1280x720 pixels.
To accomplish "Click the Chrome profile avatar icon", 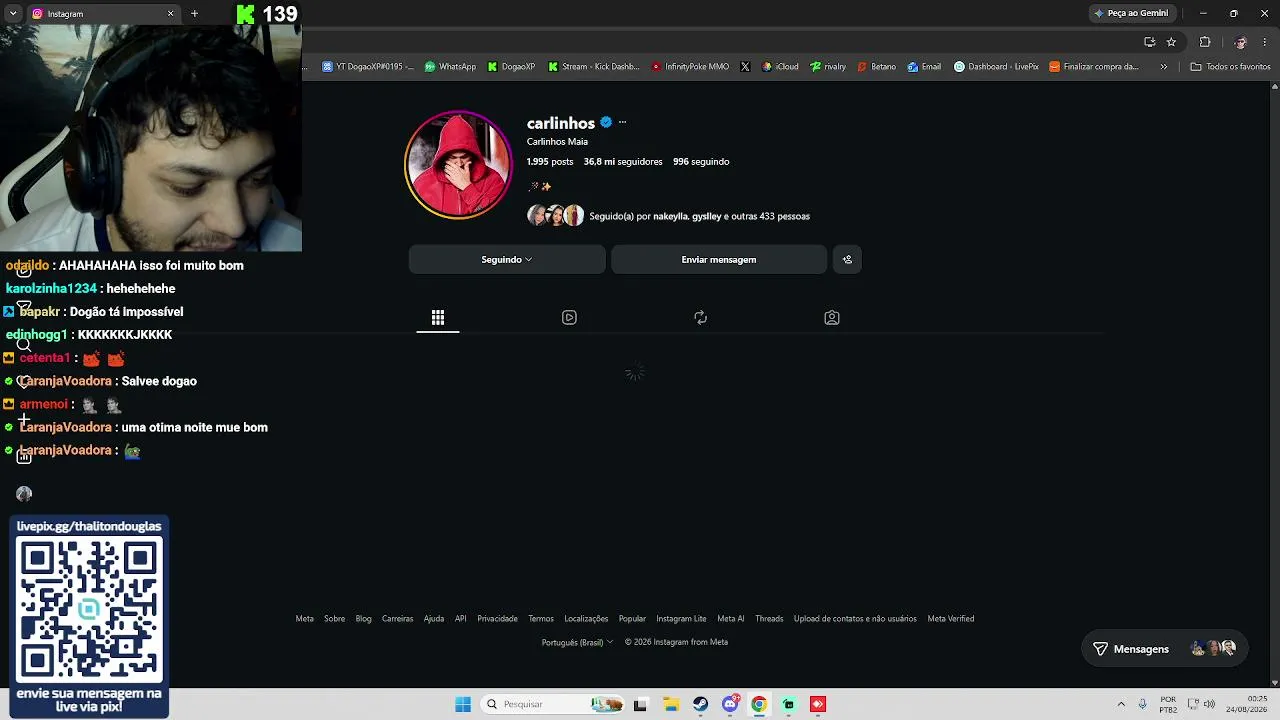I will click(x=1240, y=42).
